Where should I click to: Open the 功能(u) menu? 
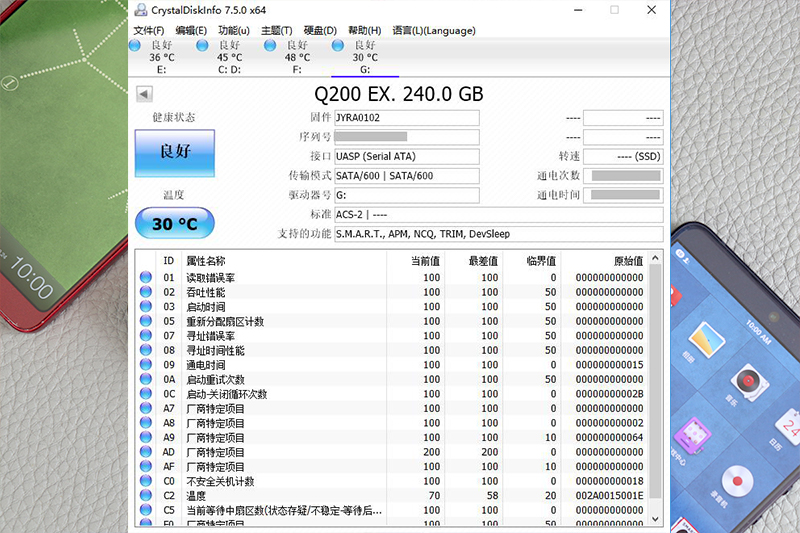coord(234,31)
